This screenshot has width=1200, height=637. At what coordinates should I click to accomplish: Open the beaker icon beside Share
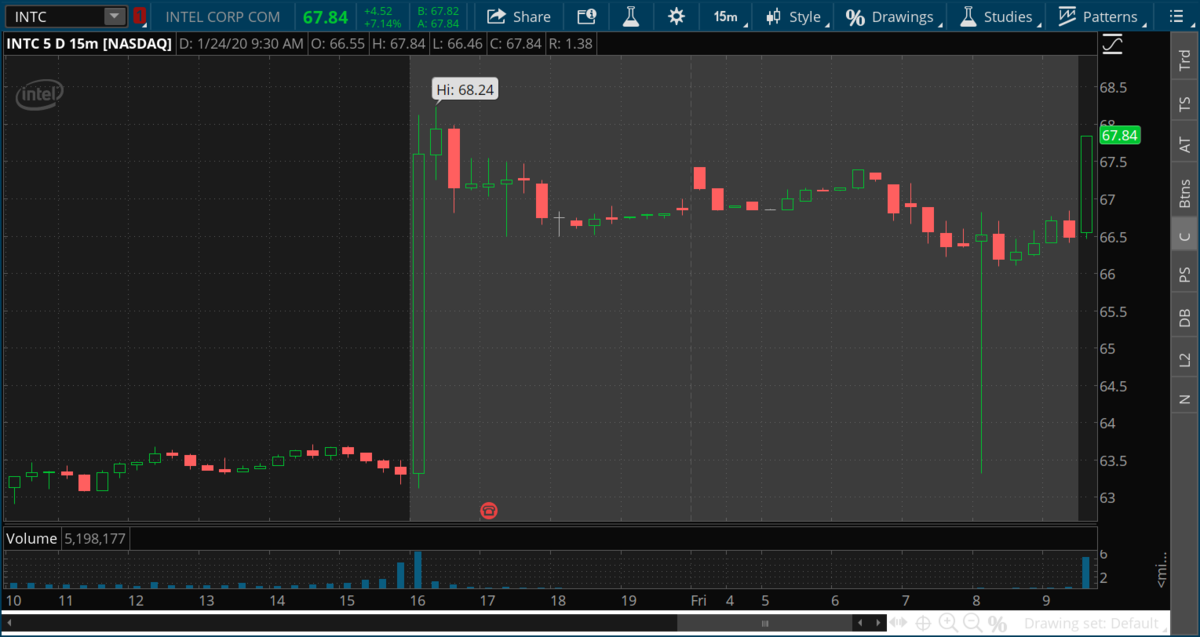pyautogui.click(x=630, y=16)
